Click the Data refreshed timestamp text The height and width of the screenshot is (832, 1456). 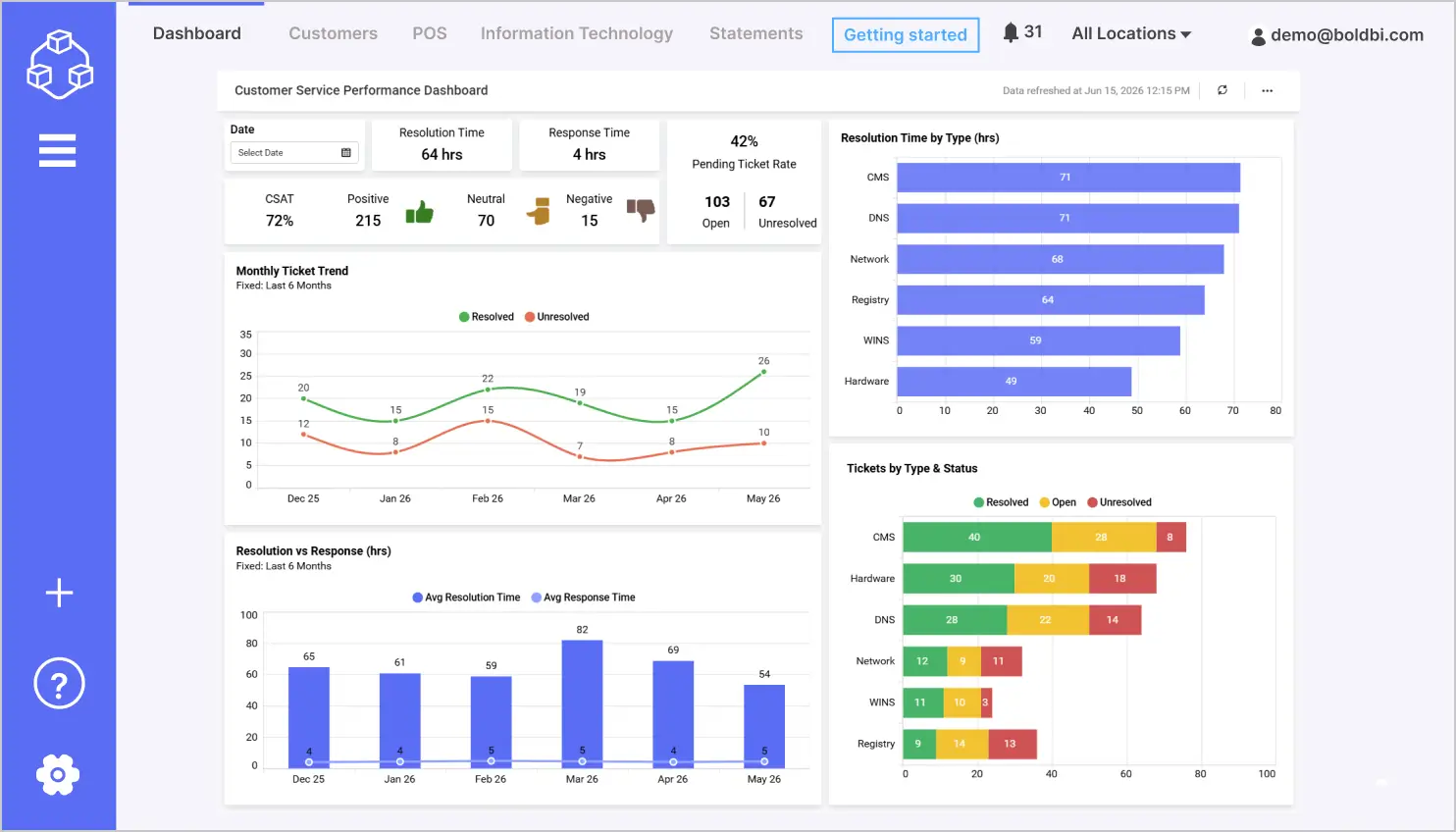coord(1096,90)
